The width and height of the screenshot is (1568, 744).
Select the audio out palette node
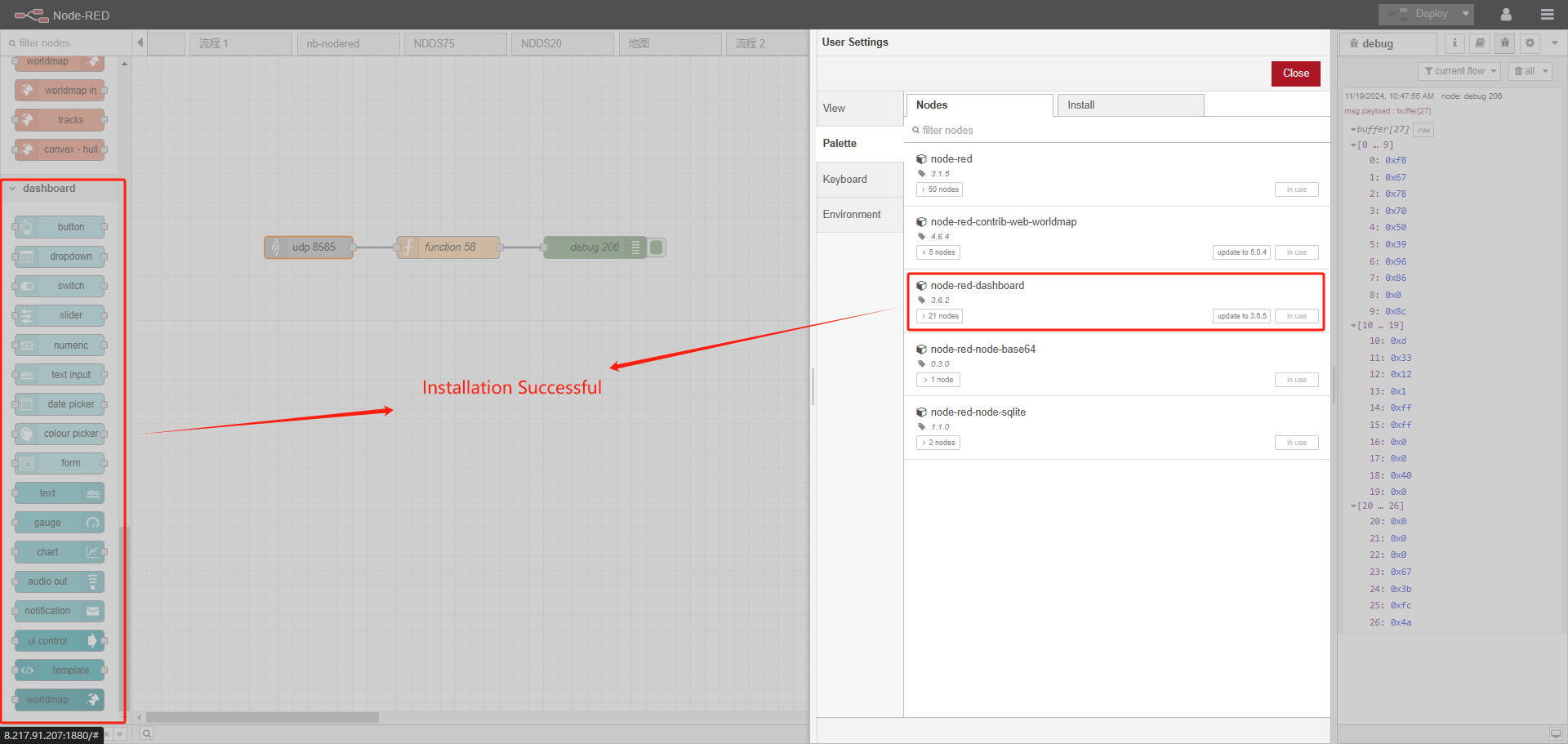coord(60,581)
